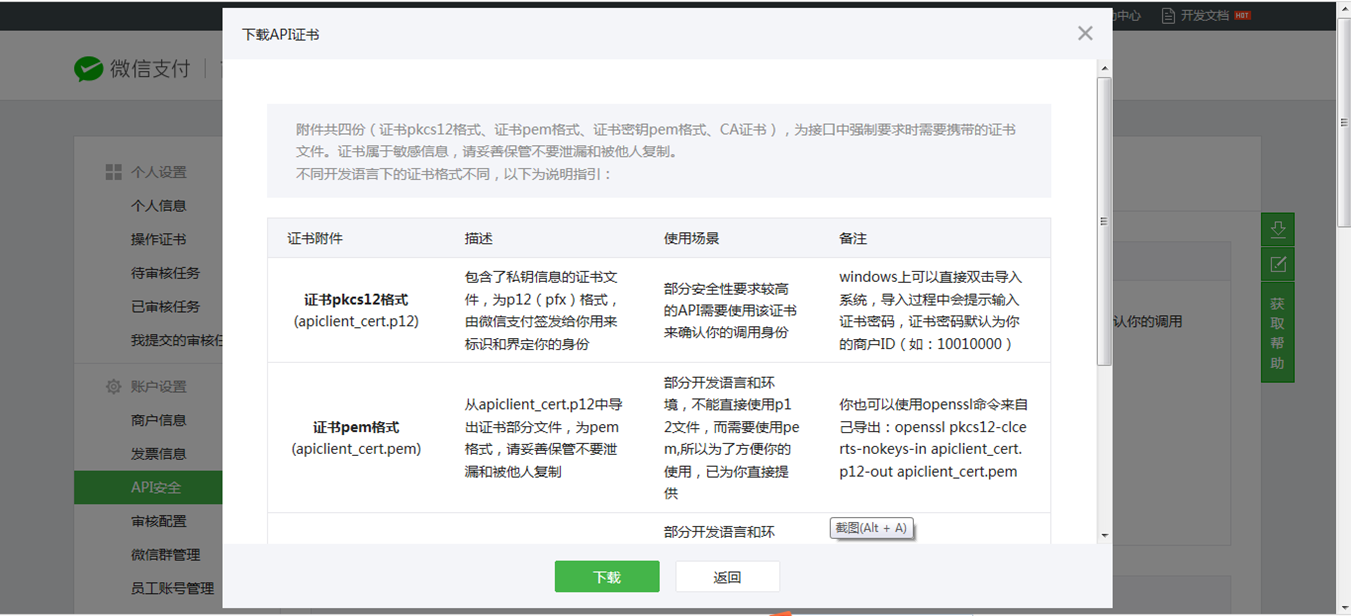Click the note starting windows上可以直接双击导入
The width and height of the screenshot is (1351, 616).
click(931, 310)
